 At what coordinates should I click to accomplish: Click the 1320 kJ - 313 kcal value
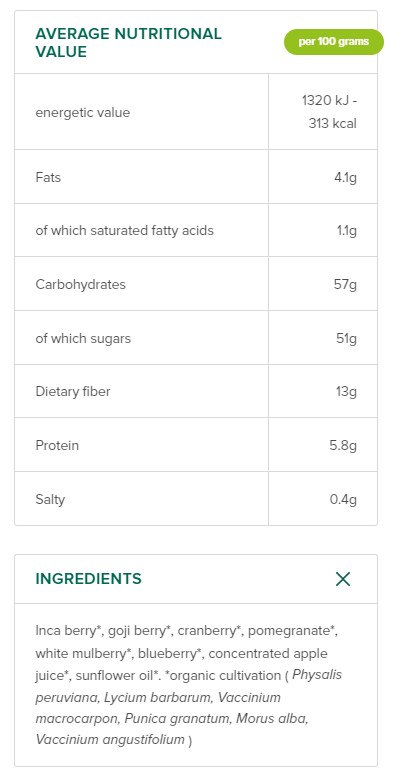(x=329, y=112)
